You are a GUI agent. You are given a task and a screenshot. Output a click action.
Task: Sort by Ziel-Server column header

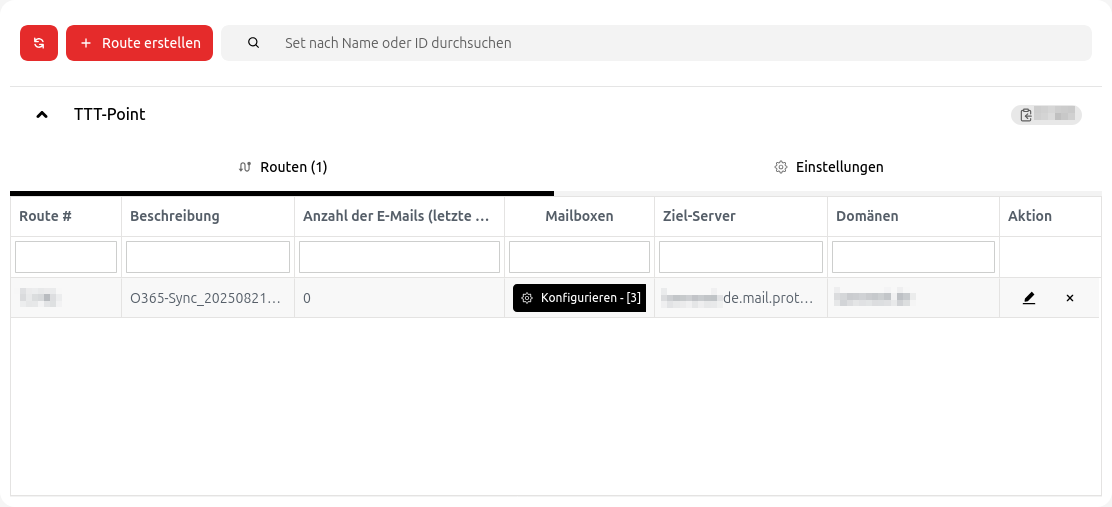(700, 216)
